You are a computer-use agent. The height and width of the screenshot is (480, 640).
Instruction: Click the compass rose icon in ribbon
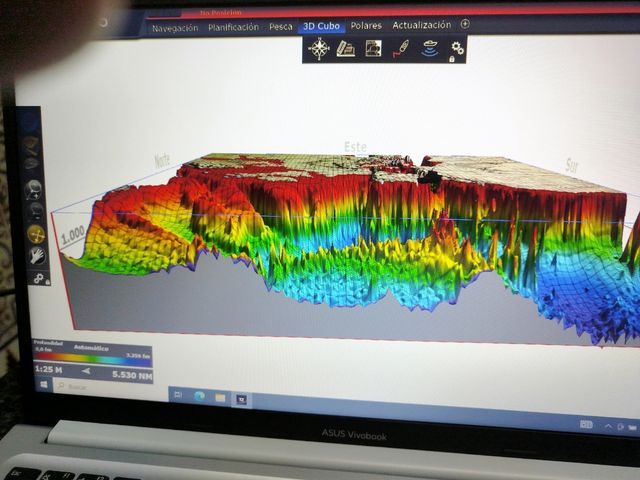[319, 49]
